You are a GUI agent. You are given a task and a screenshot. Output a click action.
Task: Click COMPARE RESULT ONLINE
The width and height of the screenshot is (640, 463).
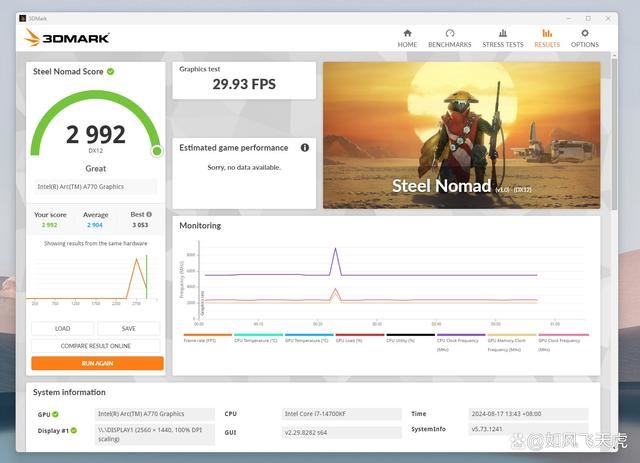(97, 346)
